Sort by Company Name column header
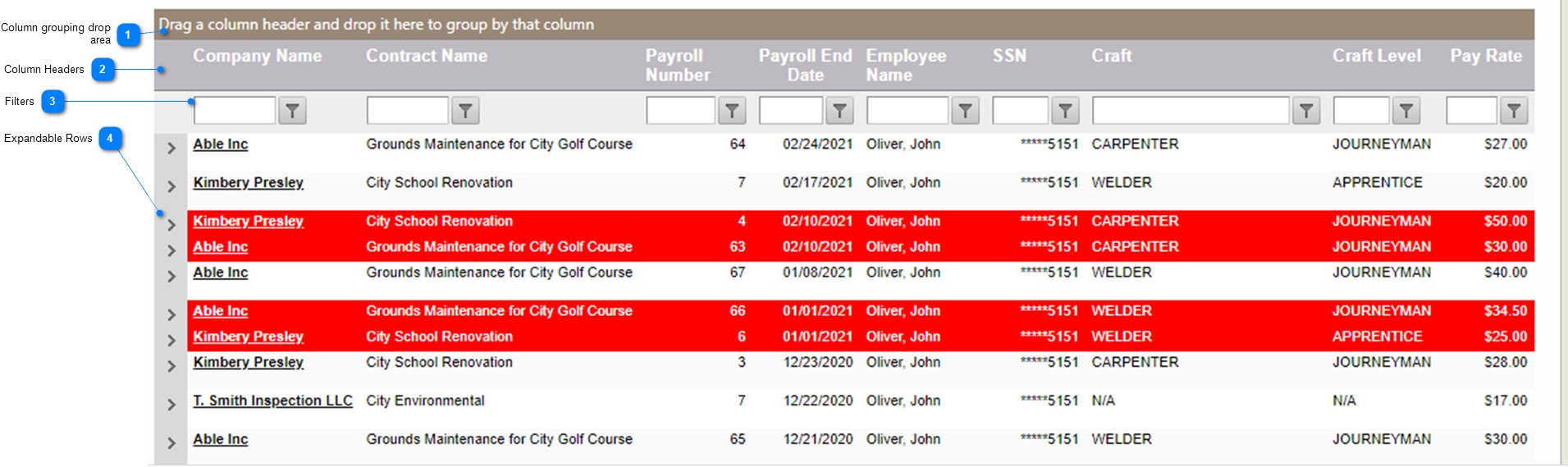Image resolution: width=1568 pixels, height=467 pixels. tap(257, 56)
